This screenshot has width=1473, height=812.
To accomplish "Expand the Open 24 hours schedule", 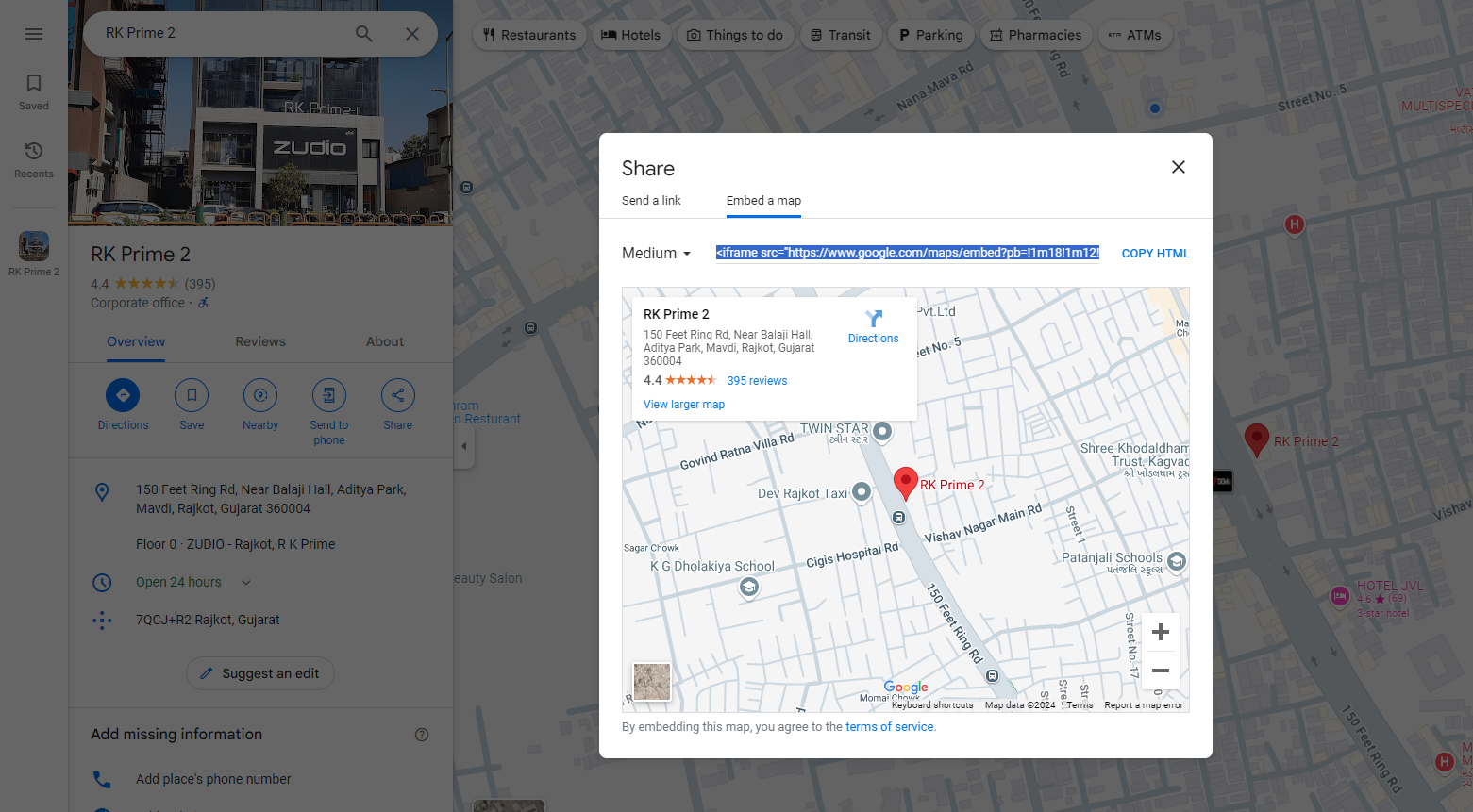I will click(x=246, y=583).
